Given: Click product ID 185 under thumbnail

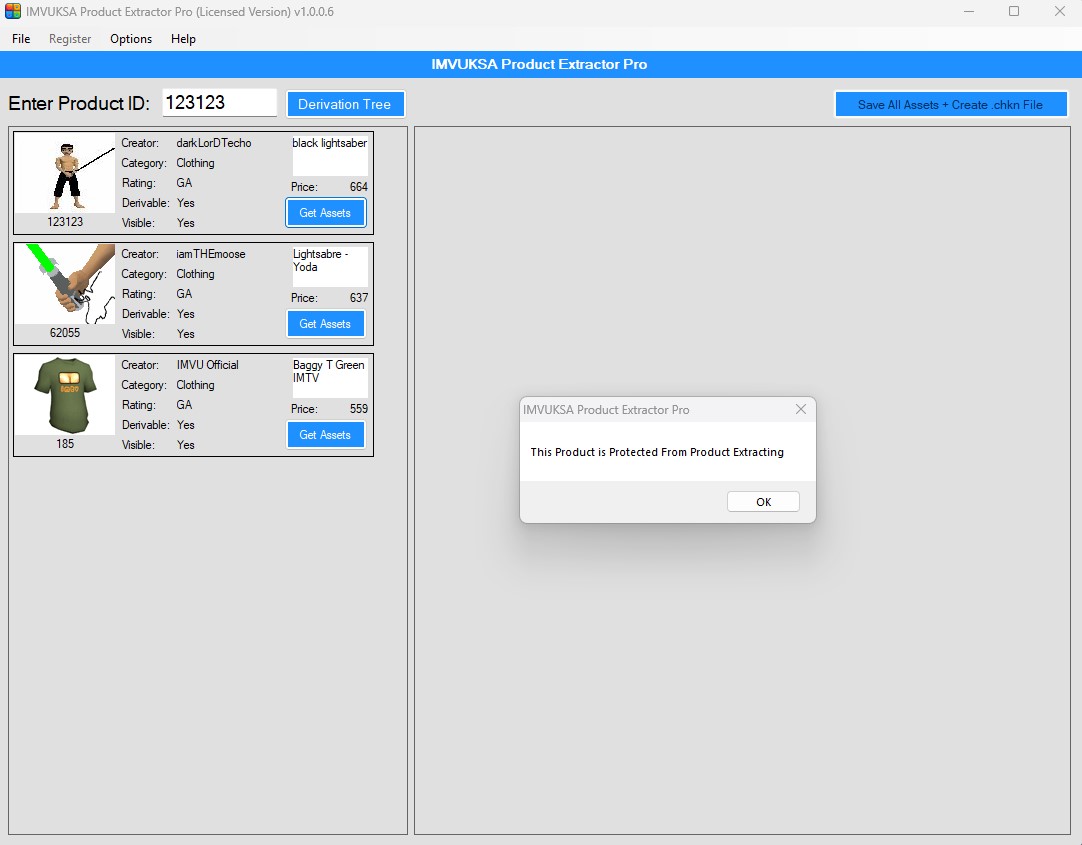Looking at the screenshot, I should point(65,444).
